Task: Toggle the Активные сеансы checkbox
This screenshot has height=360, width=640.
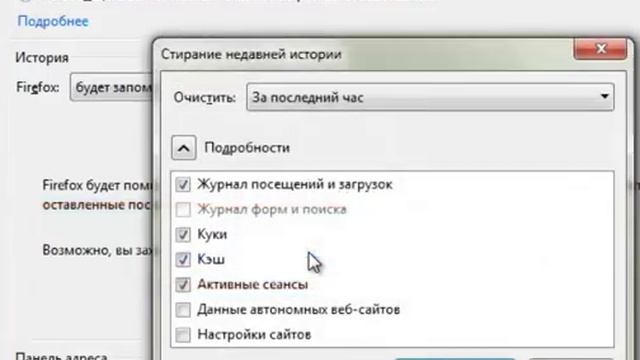Action: (x=183, y=285)
